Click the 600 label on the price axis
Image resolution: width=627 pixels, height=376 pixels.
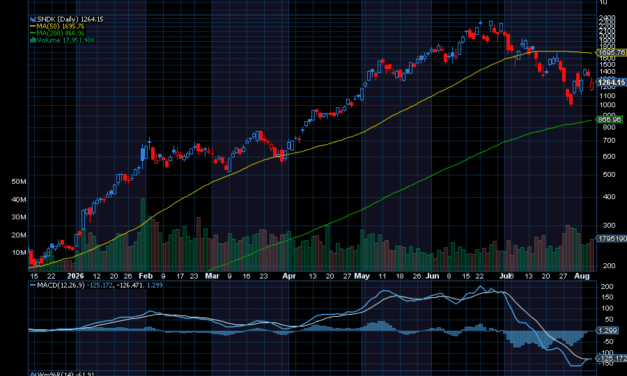[609, 156]
